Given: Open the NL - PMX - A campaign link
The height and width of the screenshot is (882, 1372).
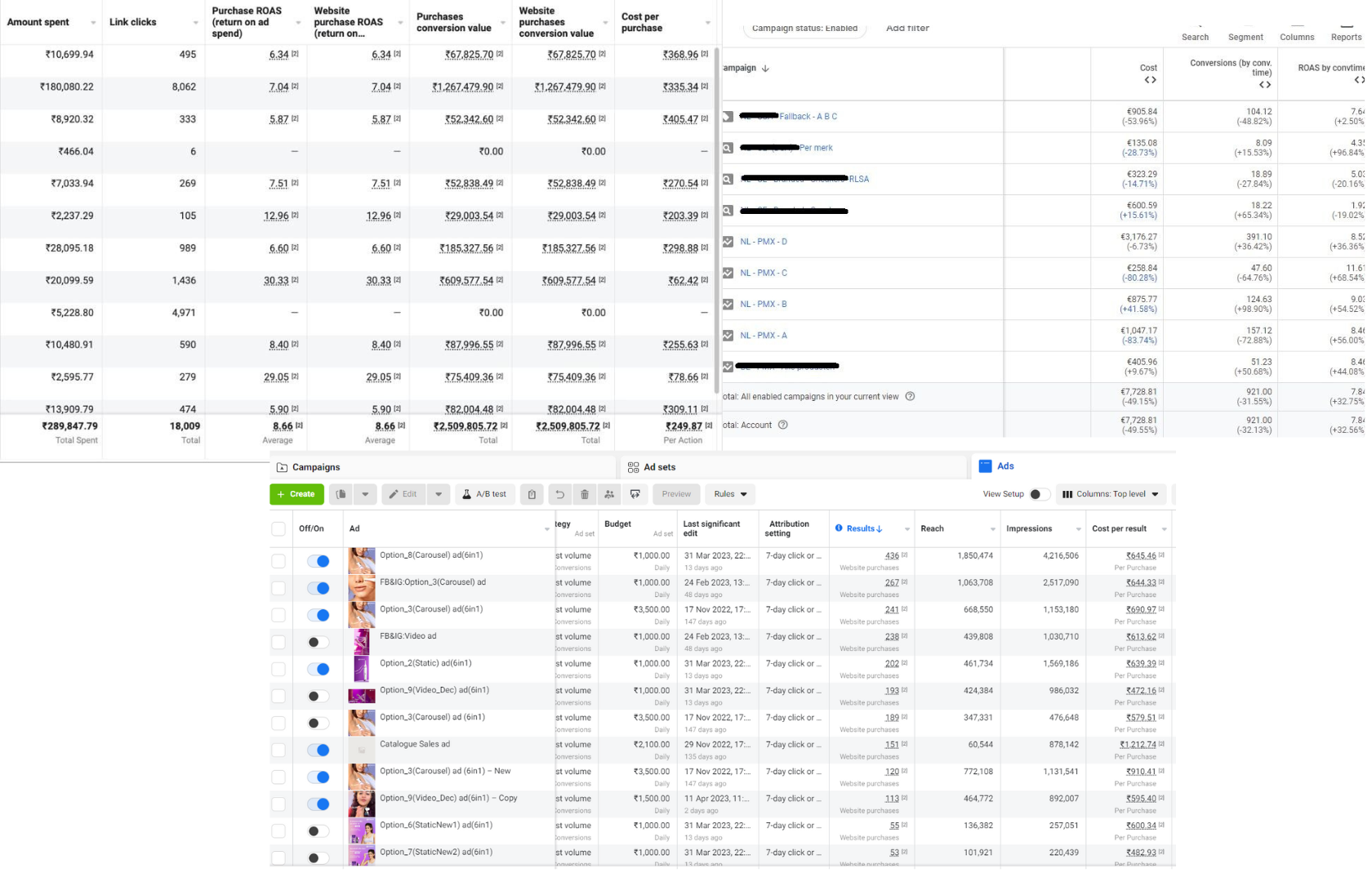Looking at the screenshot, I should [x=764, y=336].
